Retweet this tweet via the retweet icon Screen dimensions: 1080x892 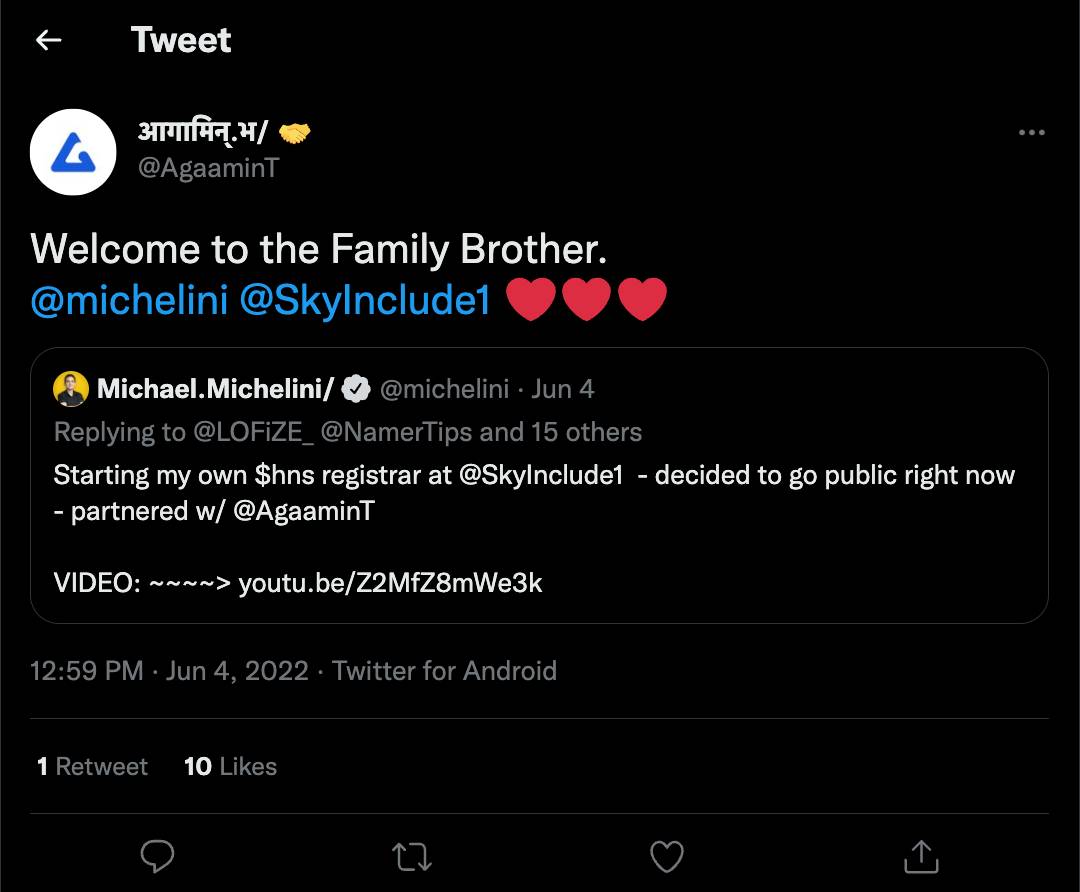click(x=412, y=857)
